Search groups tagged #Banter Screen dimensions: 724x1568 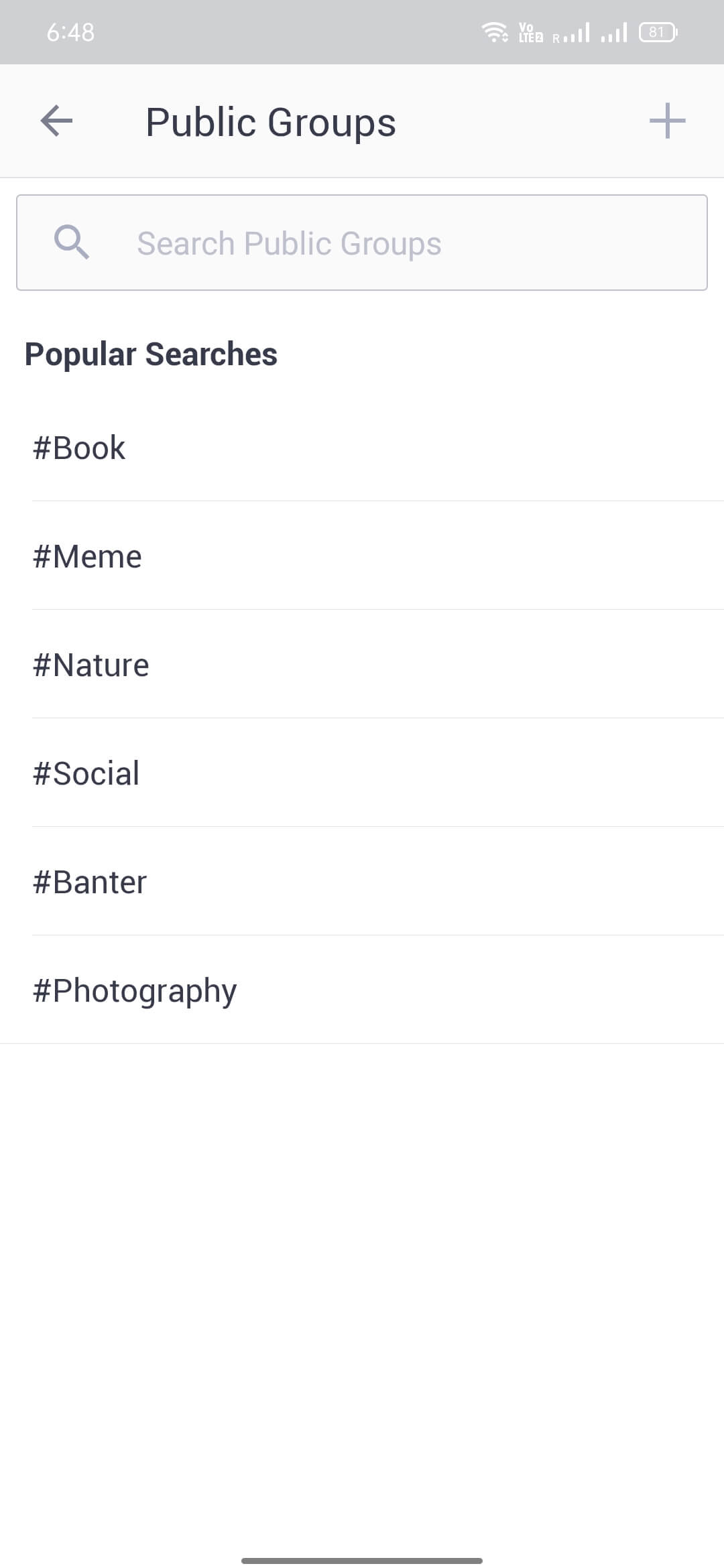[x=90, y=882]
